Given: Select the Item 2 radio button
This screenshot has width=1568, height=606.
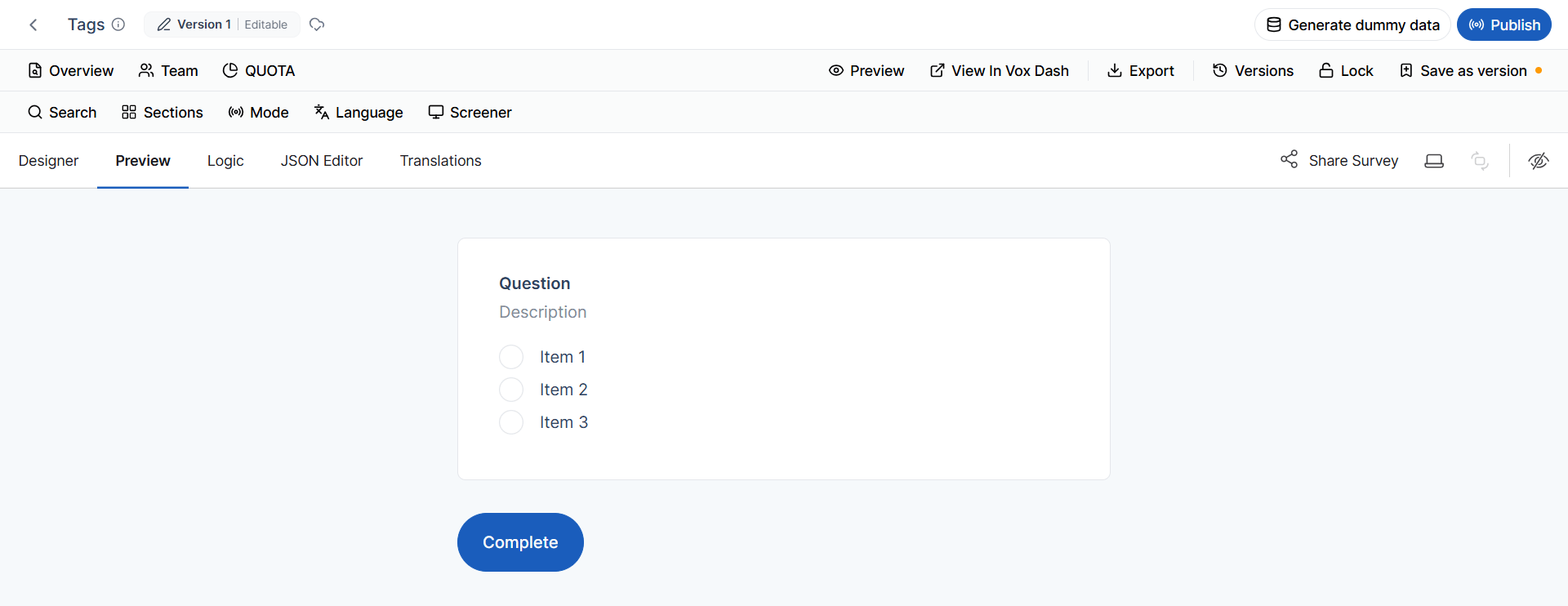Looking at the screenshot, I should tap(511, 390).
